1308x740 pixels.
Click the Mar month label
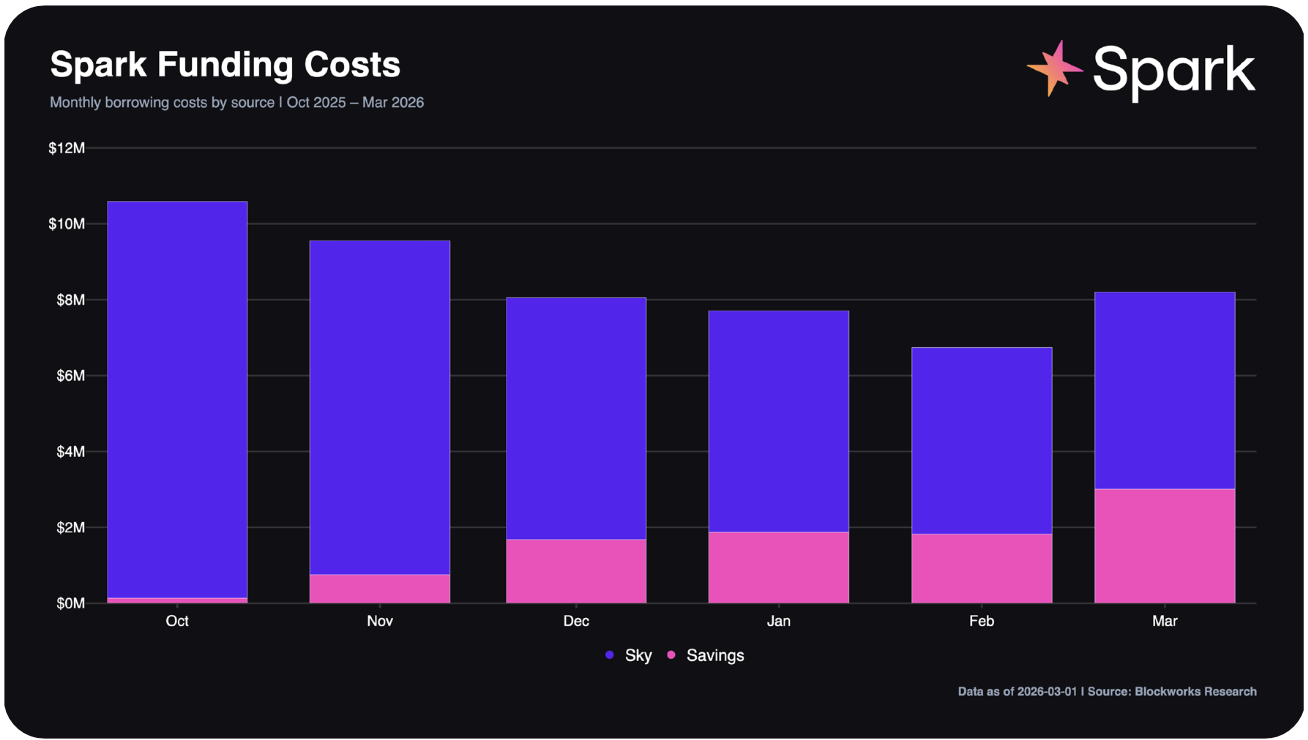click(x=1165, y=621)
